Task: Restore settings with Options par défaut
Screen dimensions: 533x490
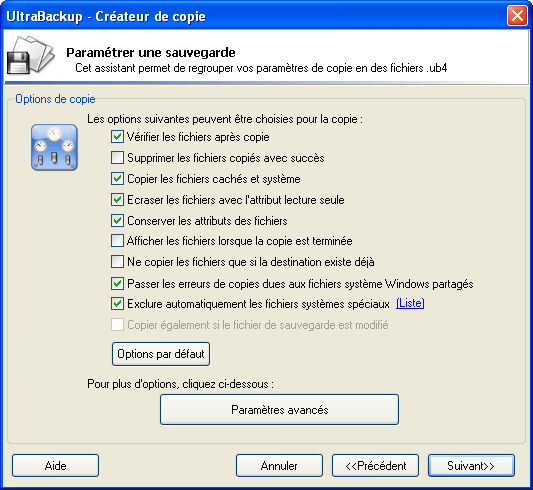Action: pos(161,354)
